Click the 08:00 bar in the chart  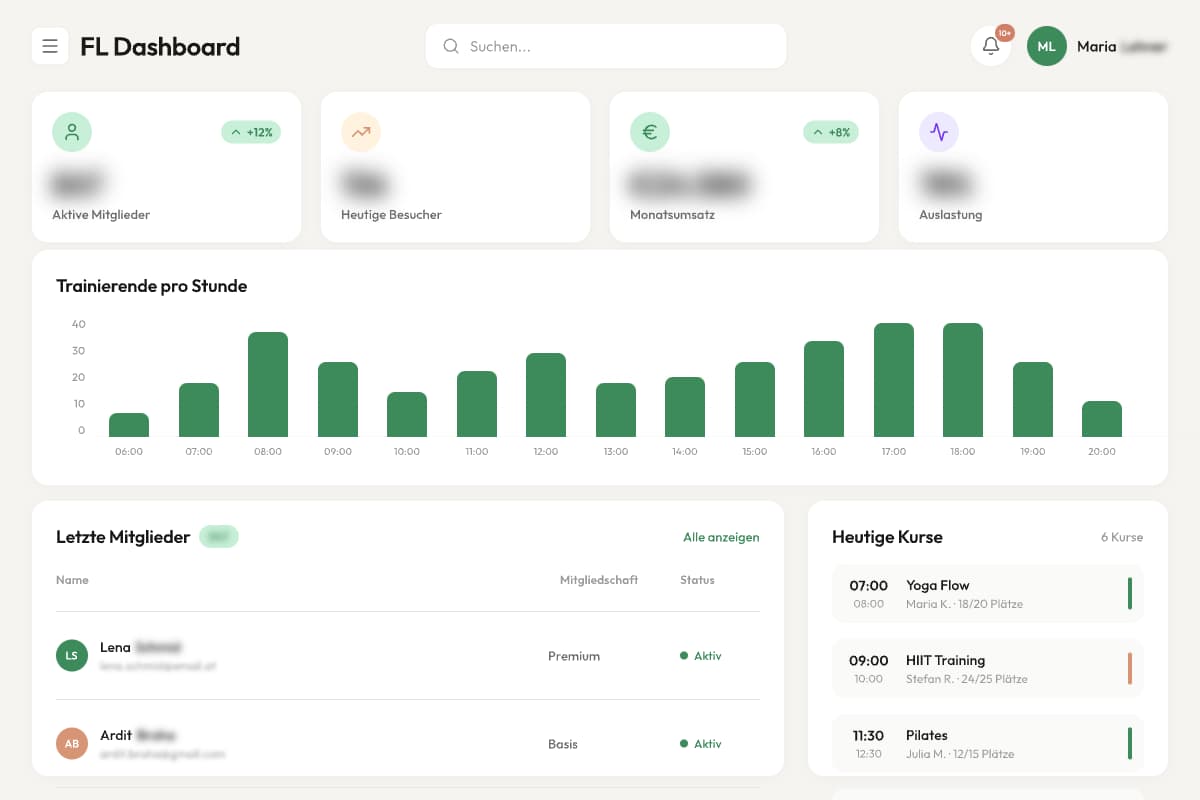[267, 380]
